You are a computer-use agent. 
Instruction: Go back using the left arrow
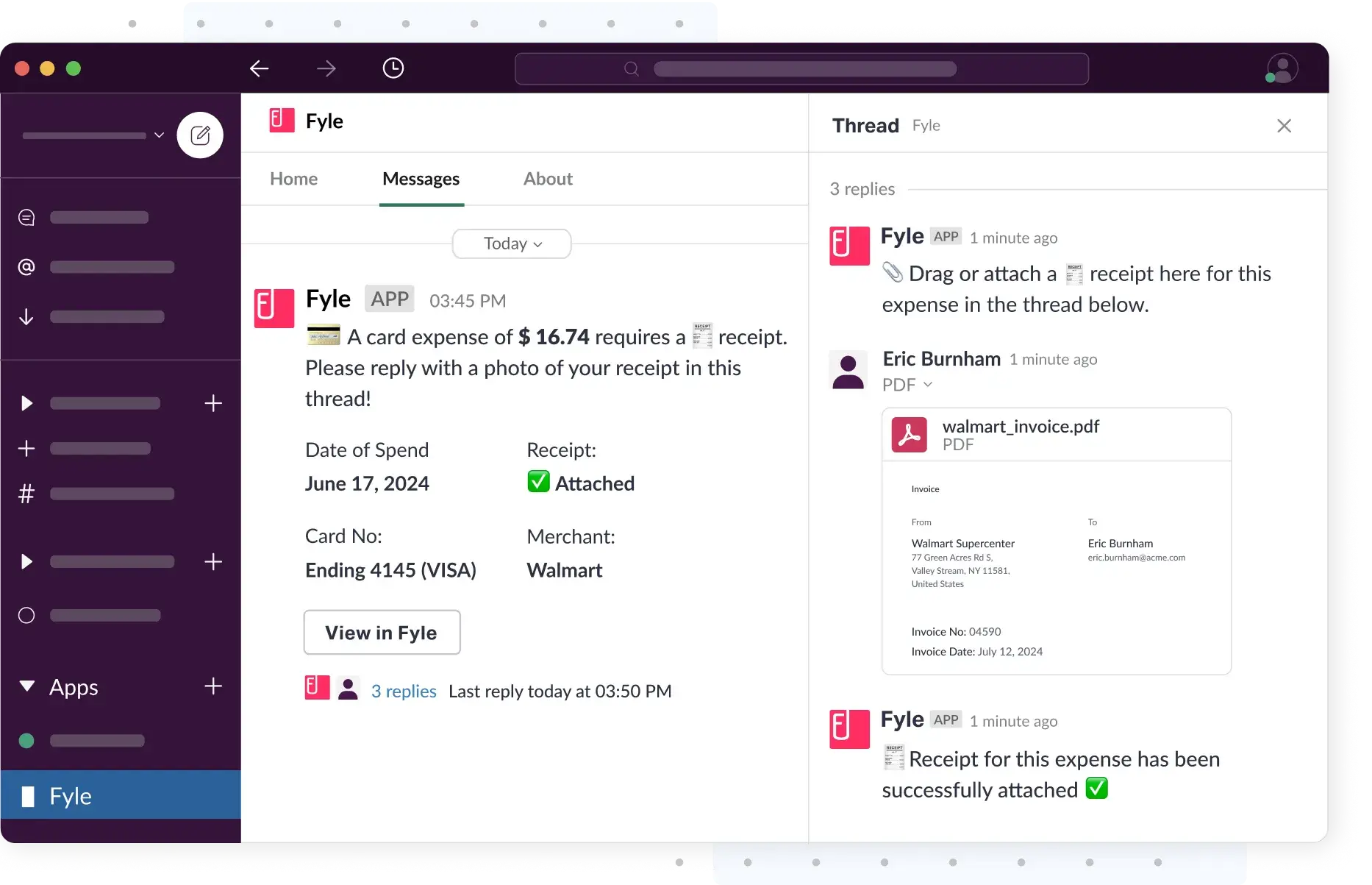(259, 68)
